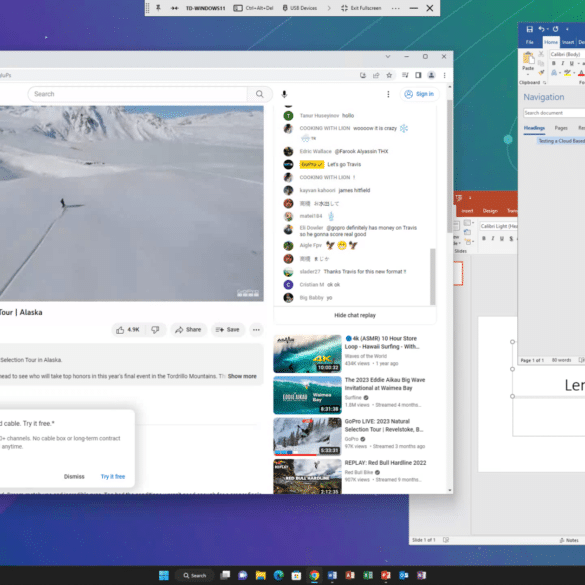585x585 pixels.
Task: Open text highlight color dropdown arrow in Word
Action: click(x=574, y=73)
